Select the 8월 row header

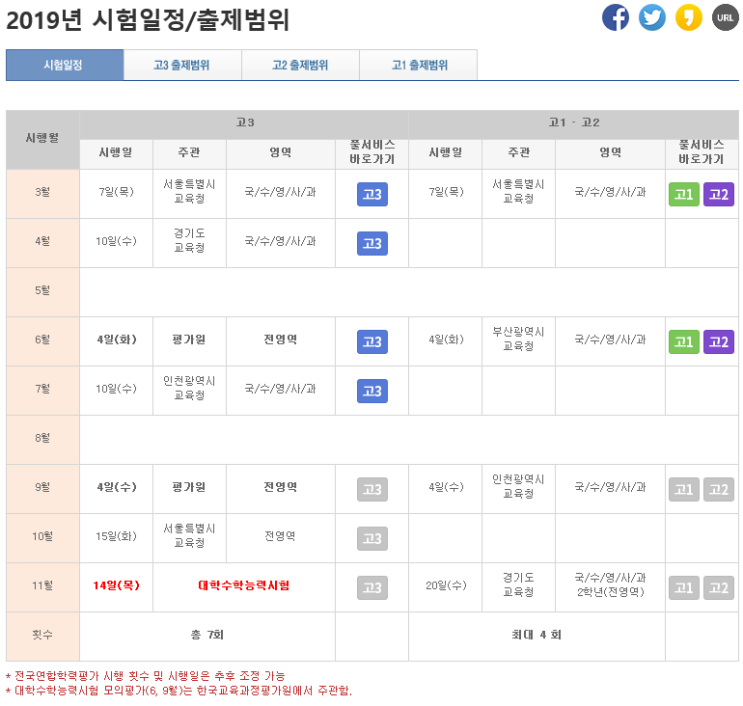[43, 438]
